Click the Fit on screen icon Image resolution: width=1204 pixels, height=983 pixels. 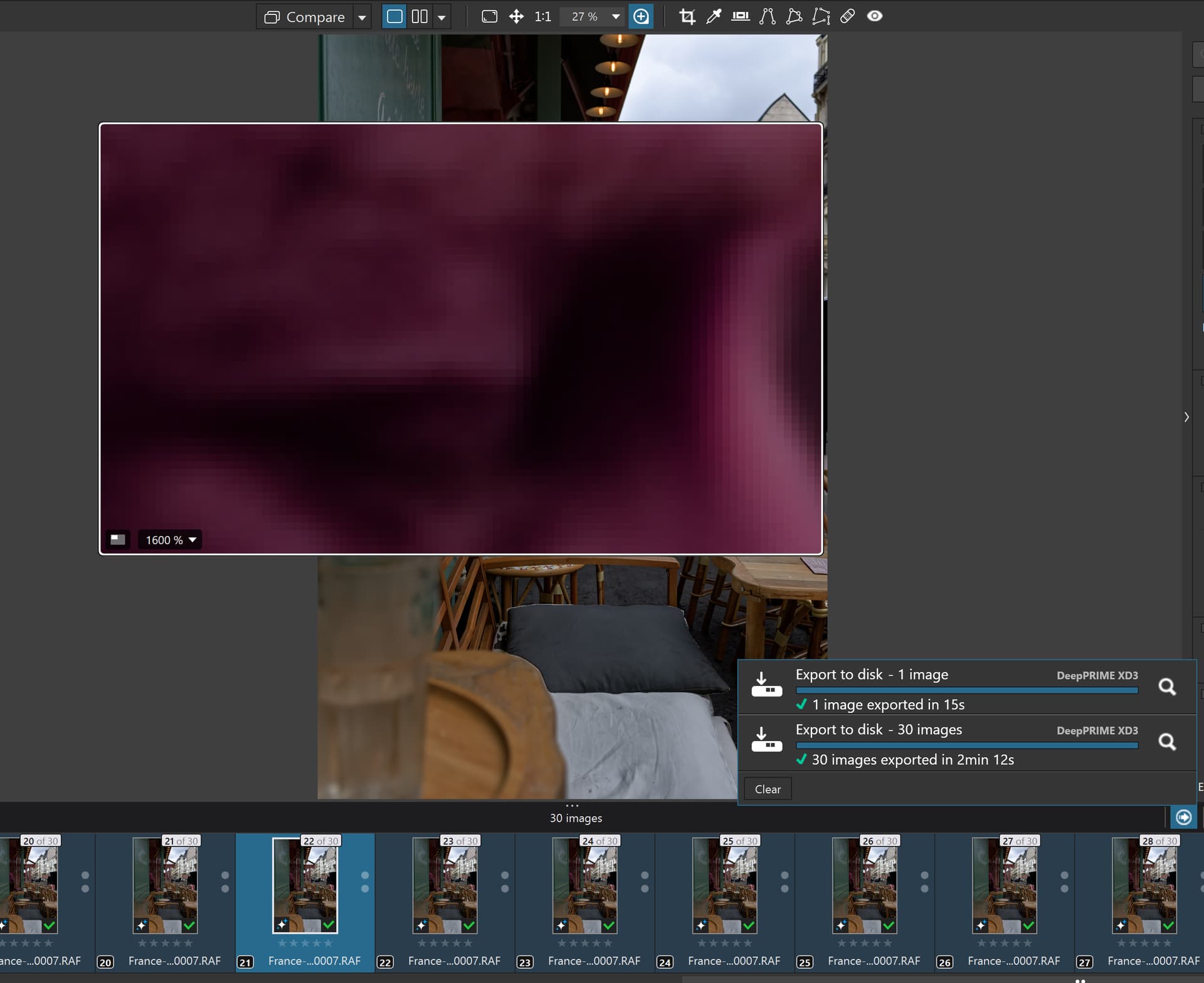[x=489, y=17]
